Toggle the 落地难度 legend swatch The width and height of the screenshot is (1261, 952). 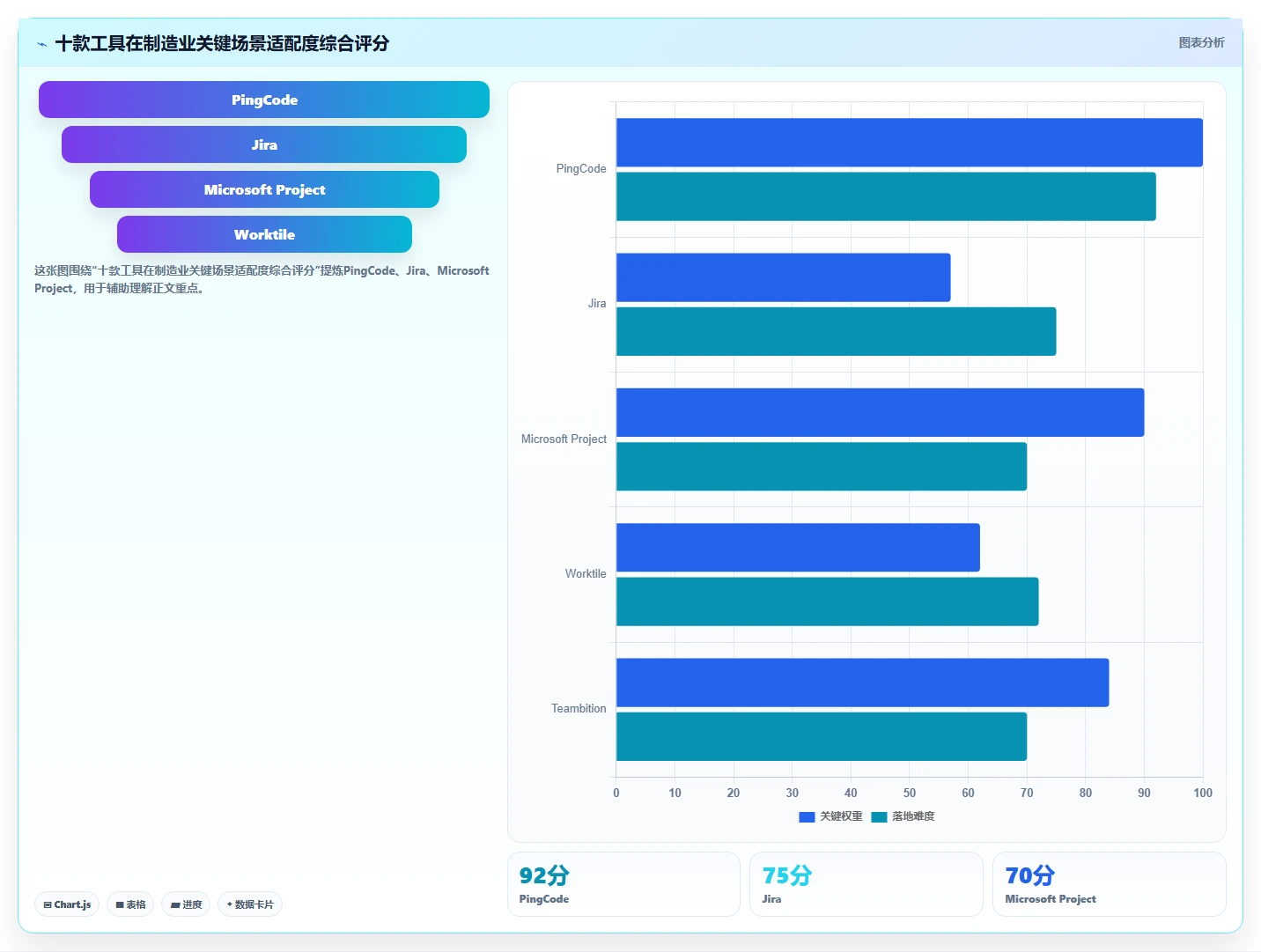(x=879, y=816)
